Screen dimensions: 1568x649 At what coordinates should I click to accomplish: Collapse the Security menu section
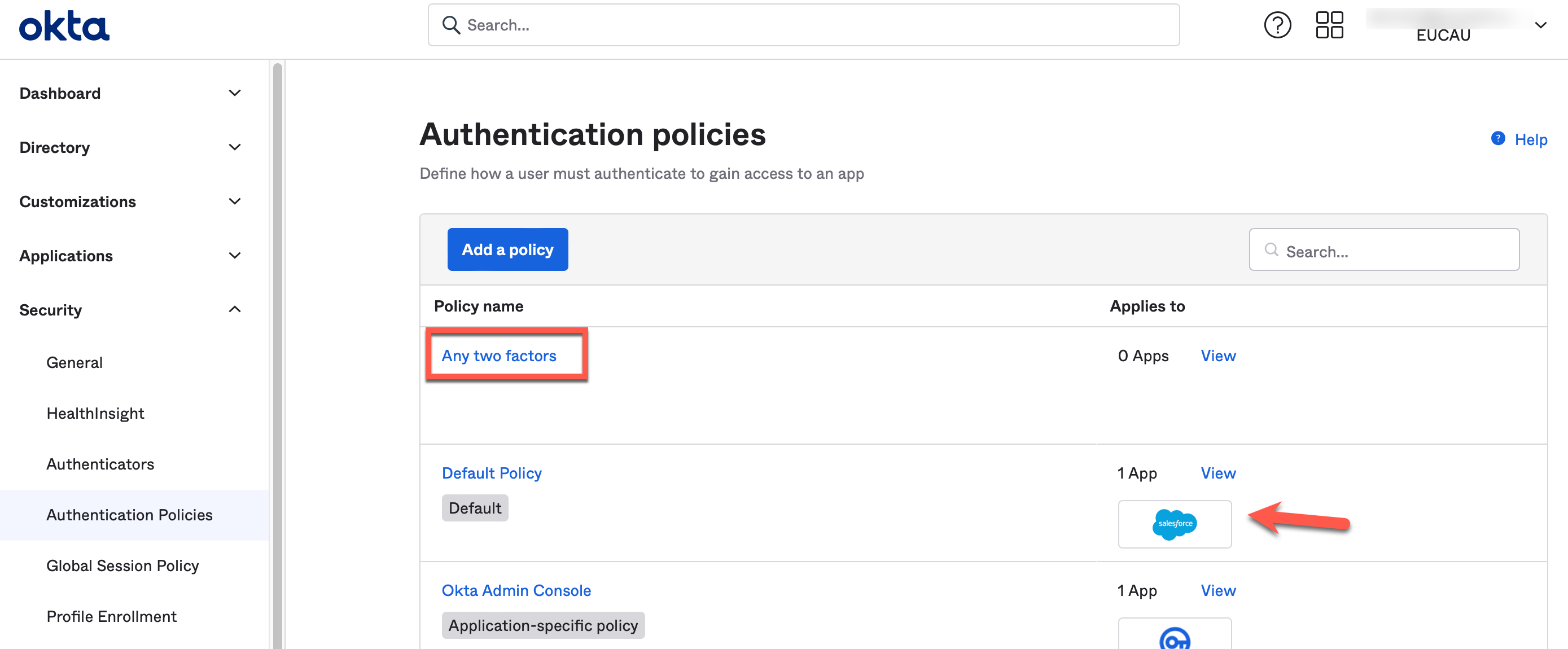(x=234, y=310)
